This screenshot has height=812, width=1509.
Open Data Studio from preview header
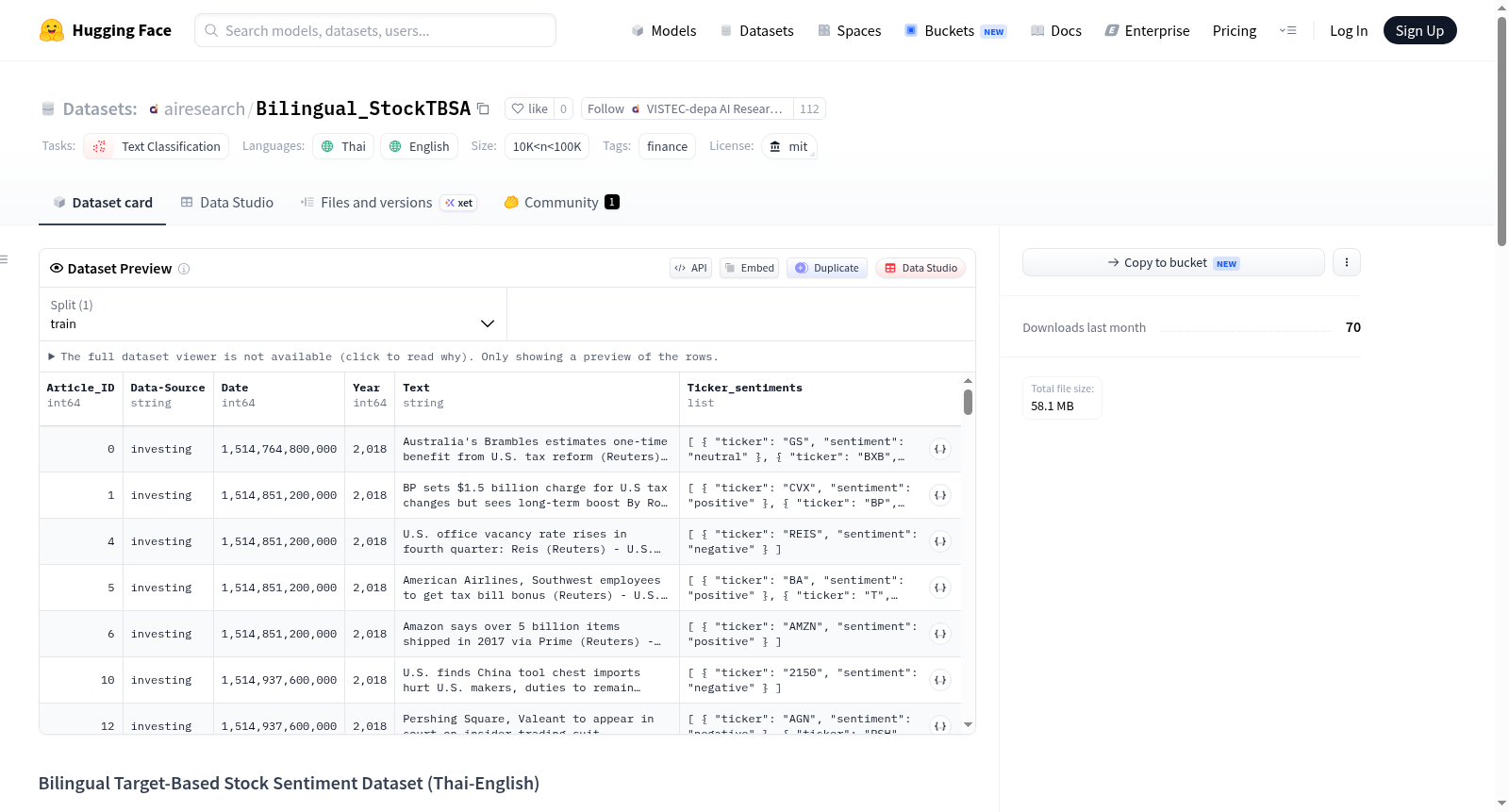coord(920,268)
